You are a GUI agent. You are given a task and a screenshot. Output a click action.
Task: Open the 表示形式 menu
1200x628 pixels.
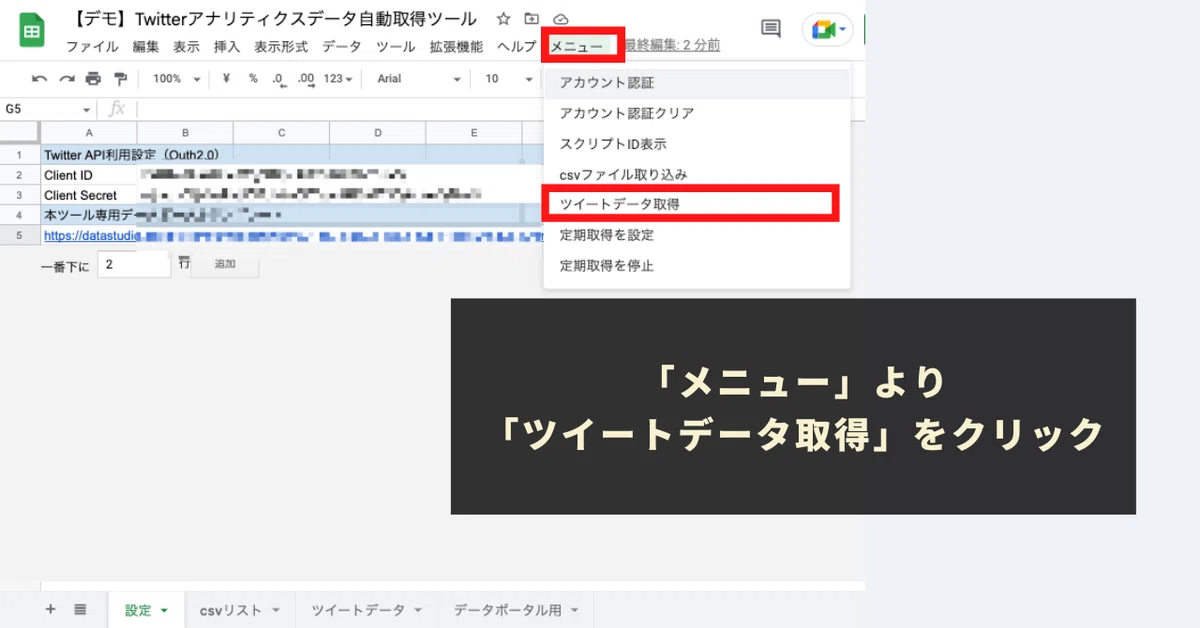[281, 46]
